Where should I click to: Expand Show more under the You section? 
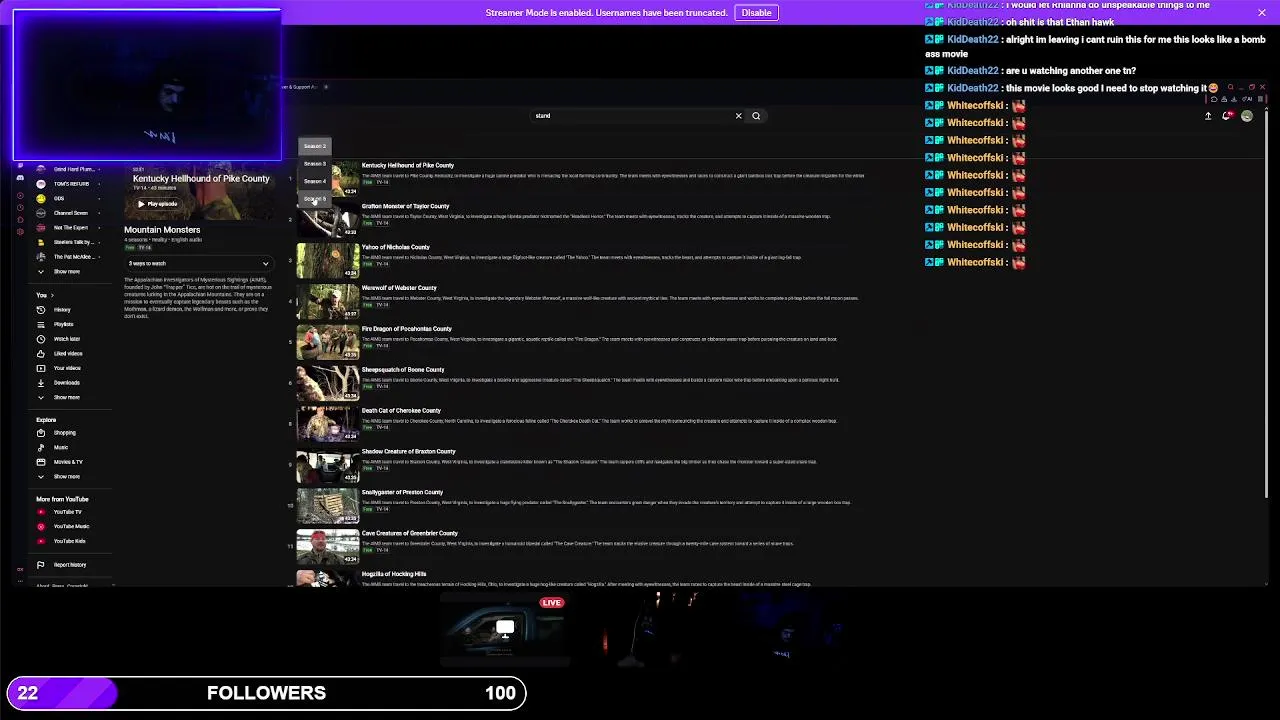(66, 397)
